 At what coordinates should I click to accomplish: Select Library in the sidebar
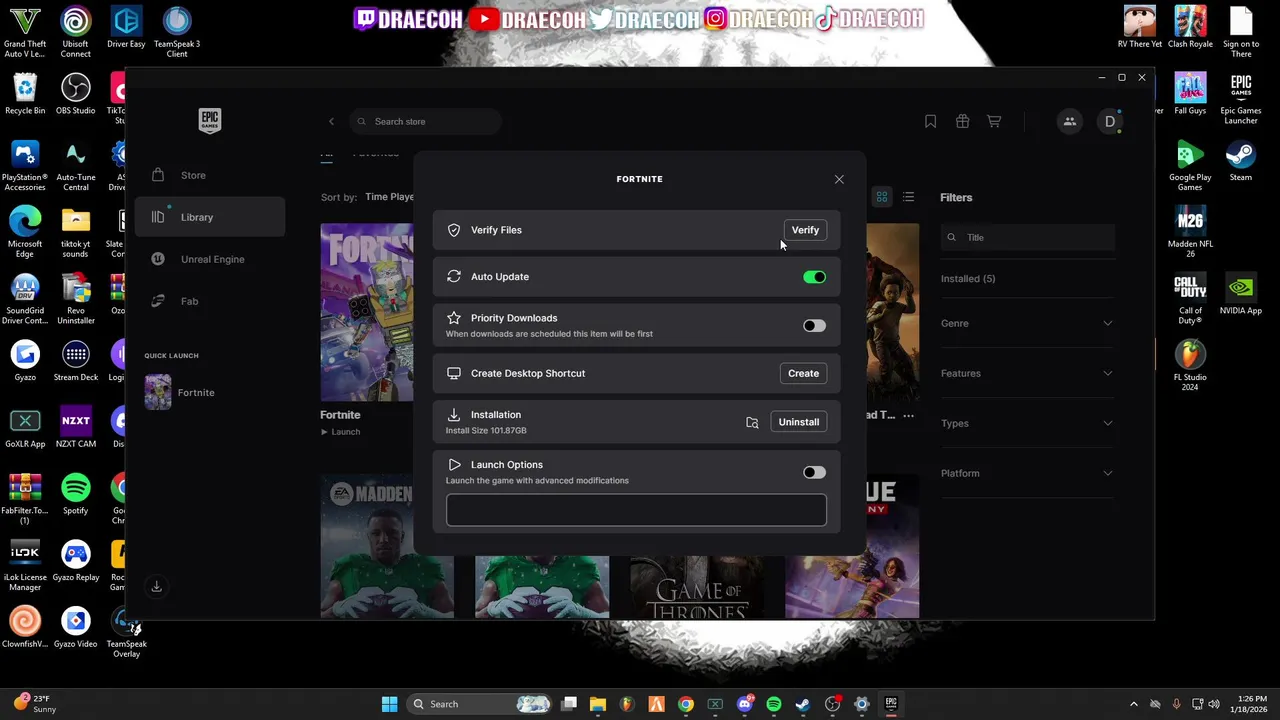(x=210, y=217)
